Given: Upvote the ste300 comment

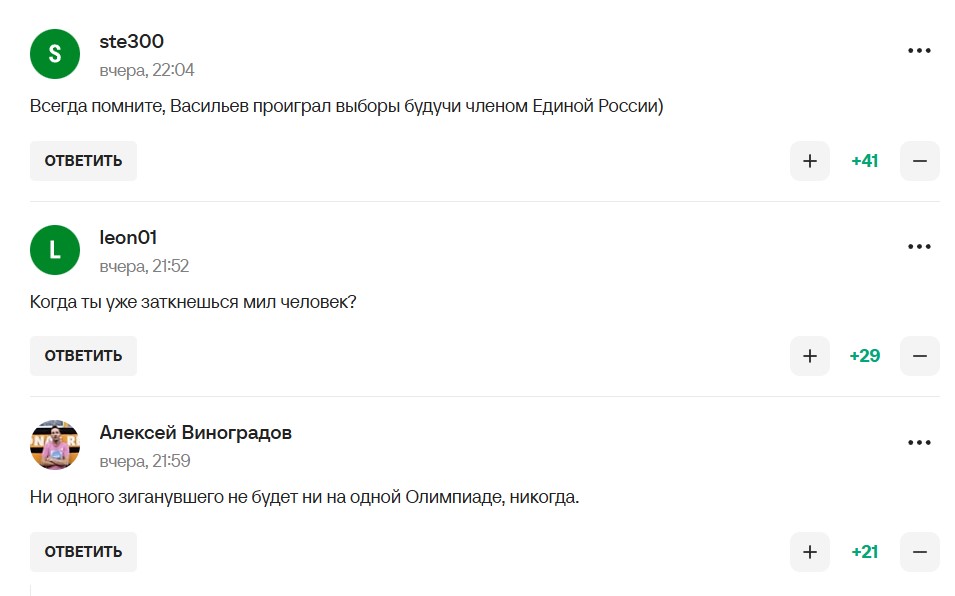Looking at the screenshot, I should [809, 161].
